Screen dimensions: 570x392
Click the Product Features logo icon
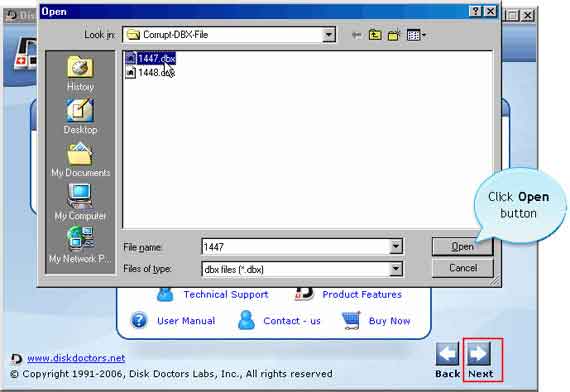click(304, 294)
